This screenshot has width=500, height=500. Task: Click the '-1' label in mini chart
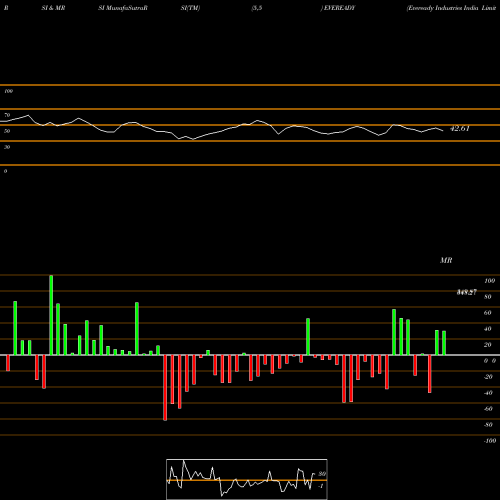(321, 486)
